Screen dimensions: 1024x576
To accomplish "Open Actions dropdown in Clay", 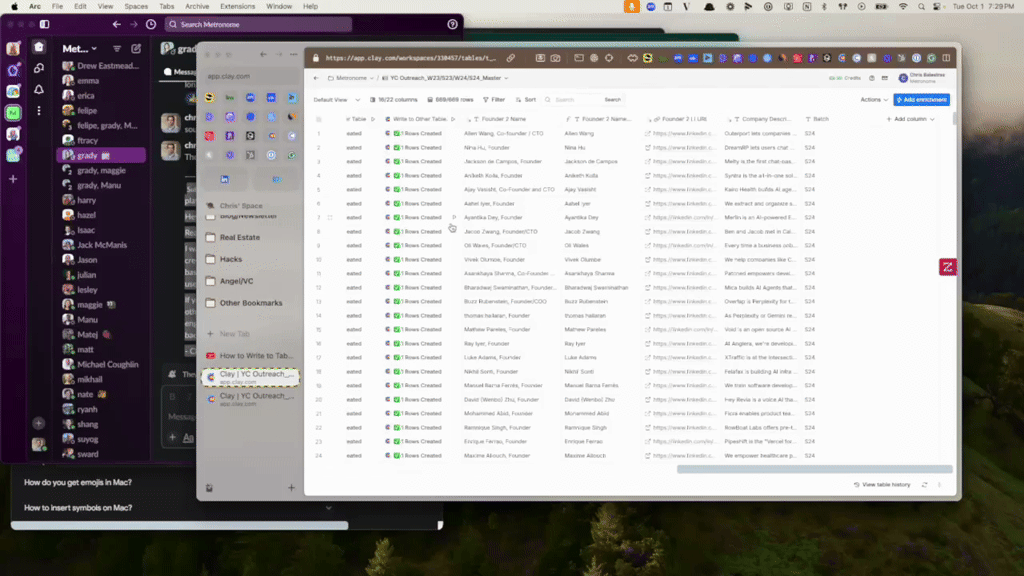I will click(874, 100).
